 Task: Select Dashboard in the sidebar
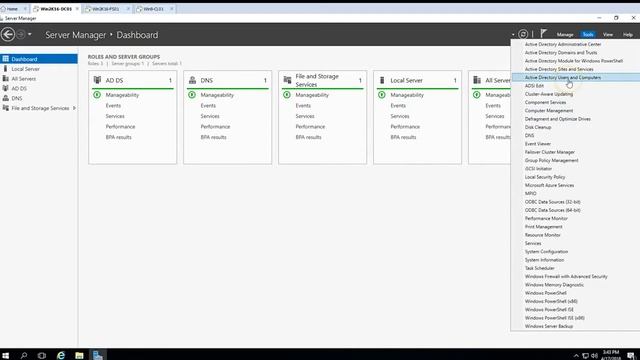(x=39, y=59)
